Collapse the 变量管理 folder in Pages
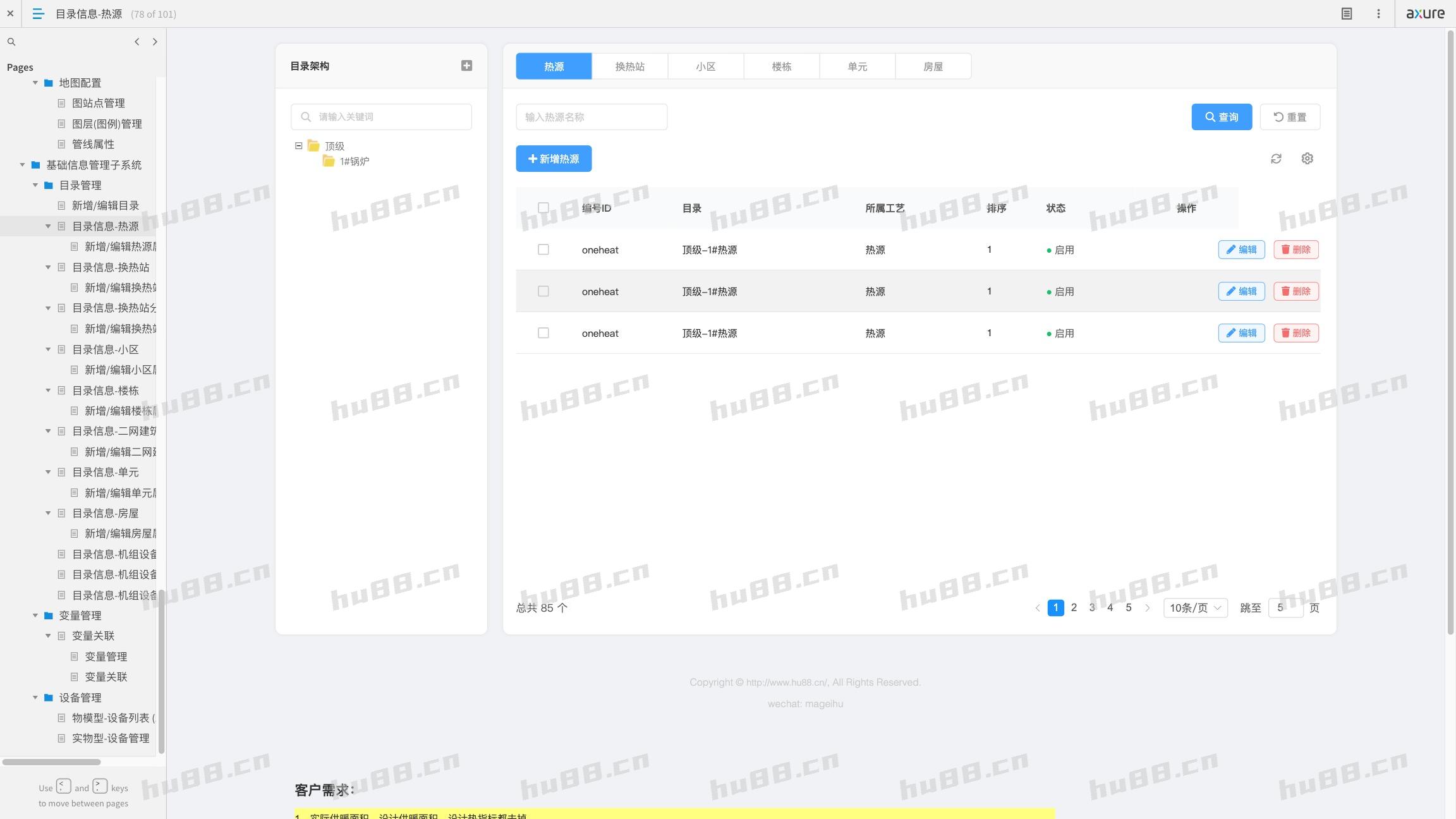This screenshot has height=819, width=1456. (x=35, y=616)
